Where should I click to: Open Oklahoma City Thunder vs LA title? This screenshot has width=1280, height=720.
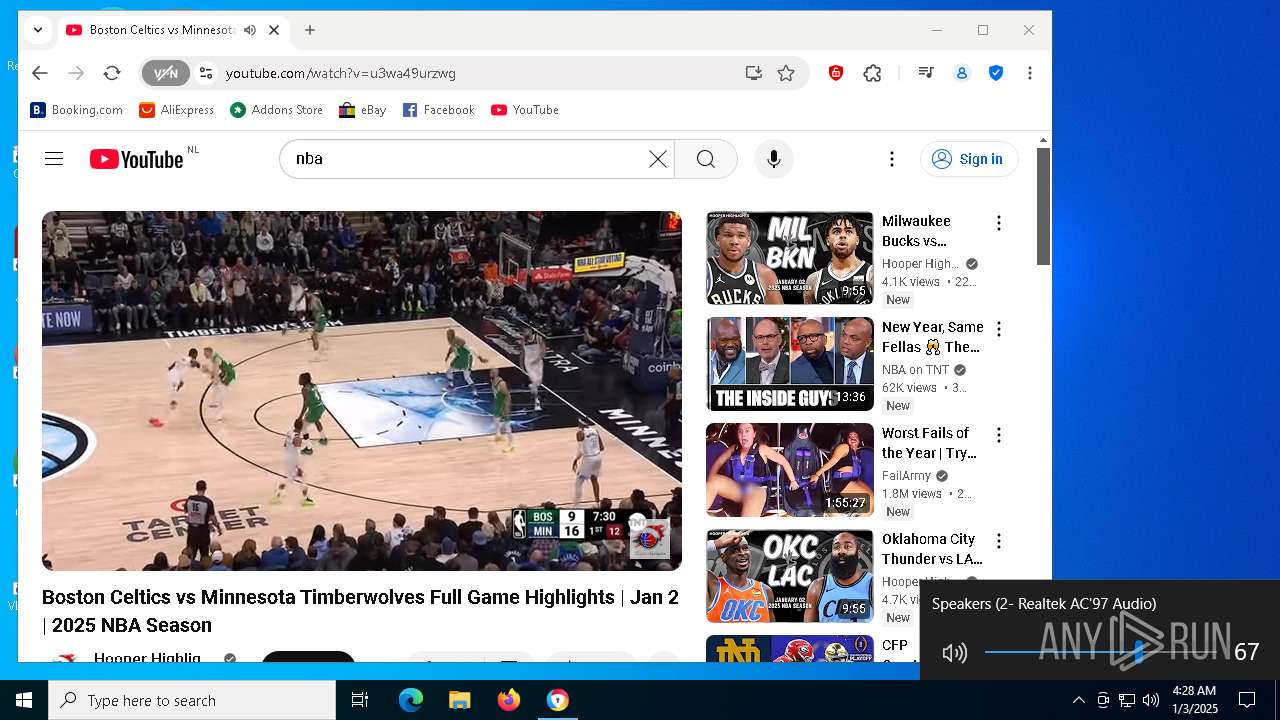click(x=932, y=549)
